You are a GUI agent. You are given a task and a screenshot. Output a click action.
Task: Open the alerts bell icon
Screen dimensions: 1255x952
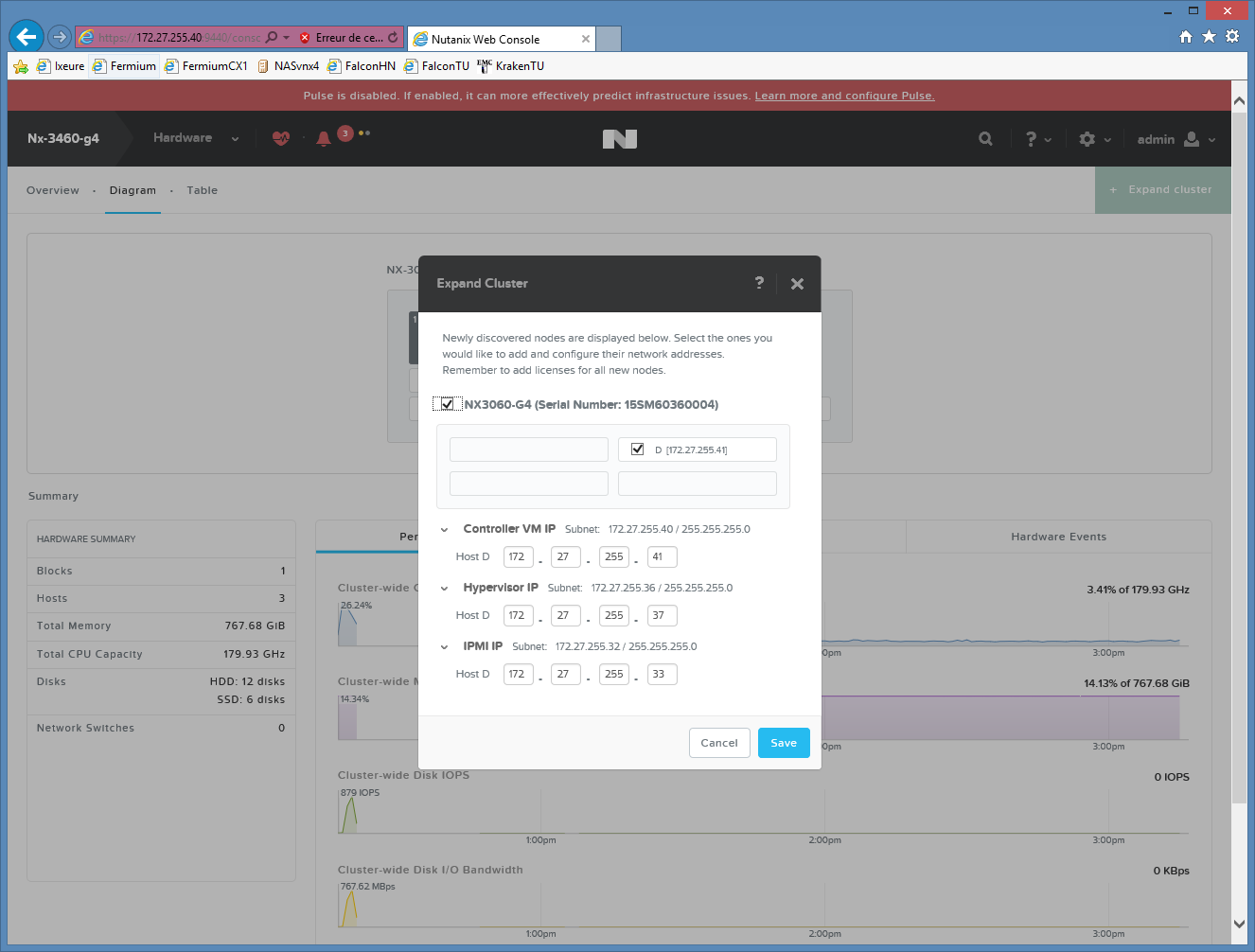(324, 138)
